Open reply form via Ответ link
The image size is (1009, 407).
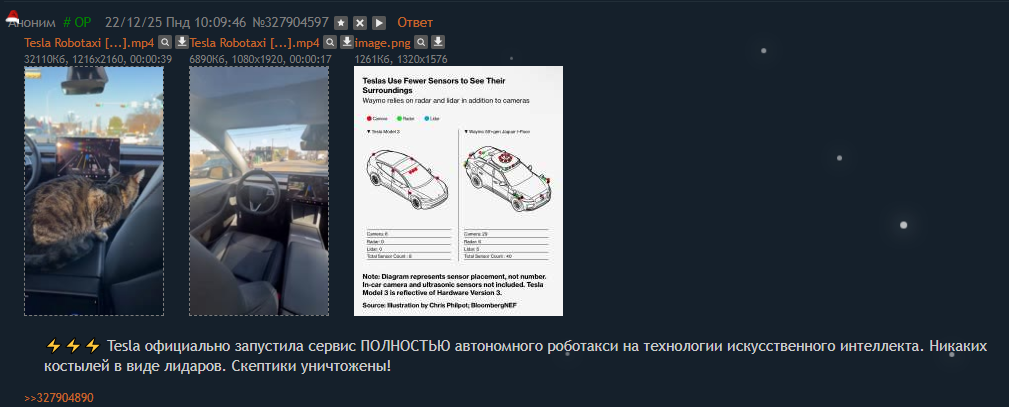415,23
